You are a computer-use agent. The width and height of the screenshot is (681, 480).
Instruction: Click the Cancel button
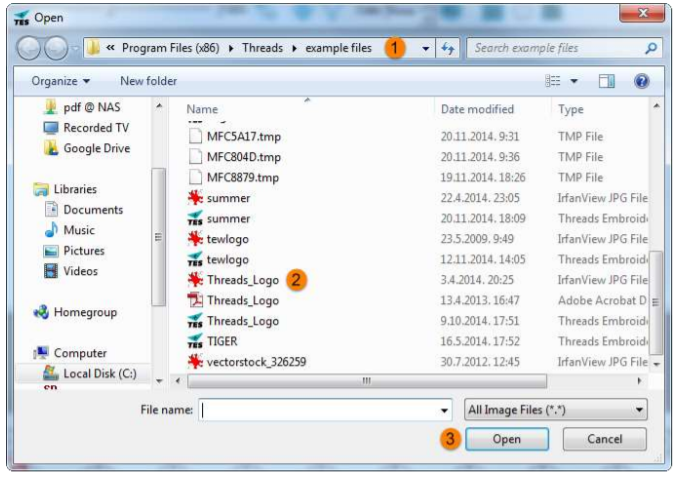coord(605,439)
